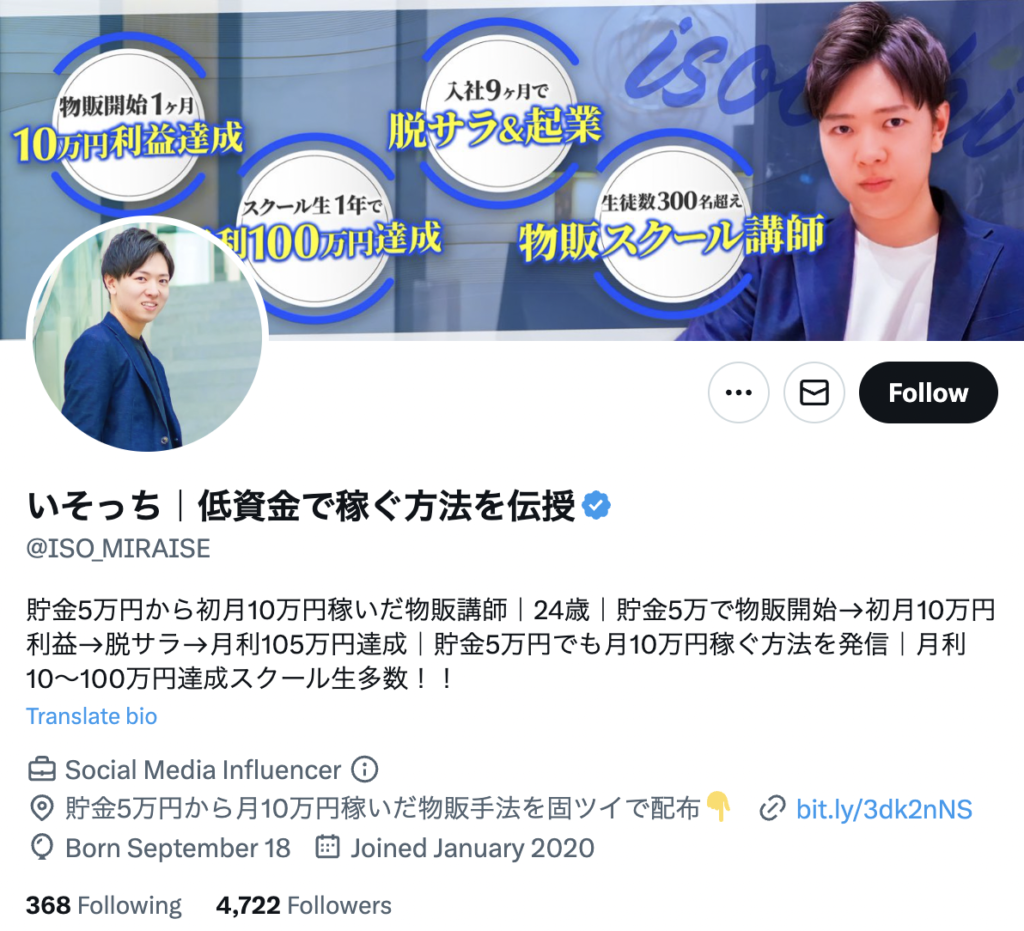
Task: Click the location pin icon
Action: click(42, 808)
